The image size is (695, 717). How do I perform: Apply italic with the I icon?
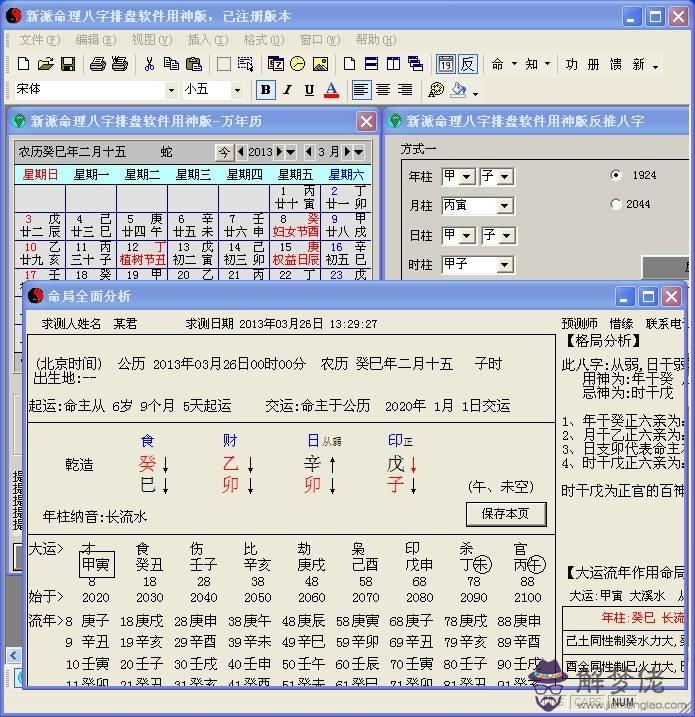pyautogui.click(x=287, y=90)
